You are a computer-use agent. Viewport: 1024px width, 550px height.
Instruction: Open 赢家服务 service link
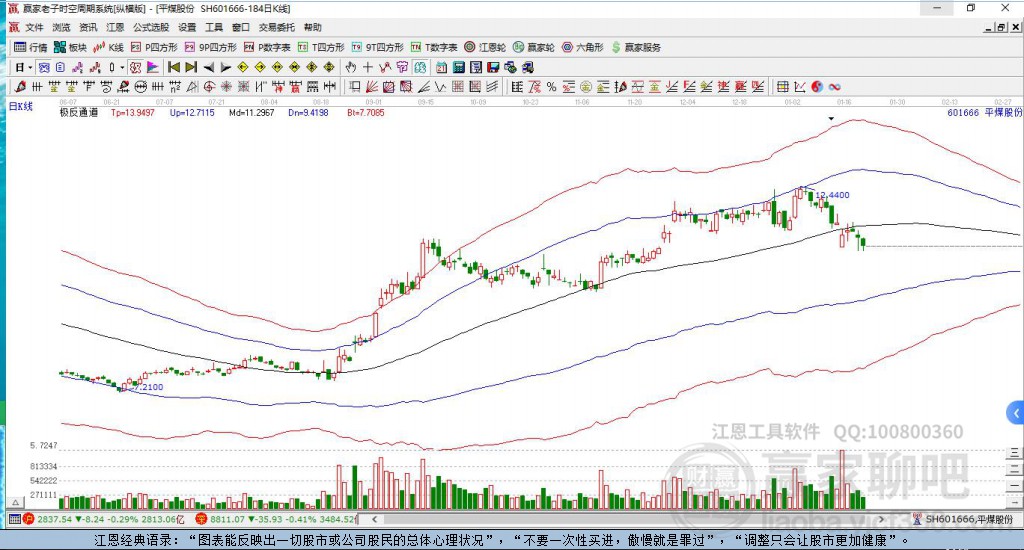tap(636, 47)
